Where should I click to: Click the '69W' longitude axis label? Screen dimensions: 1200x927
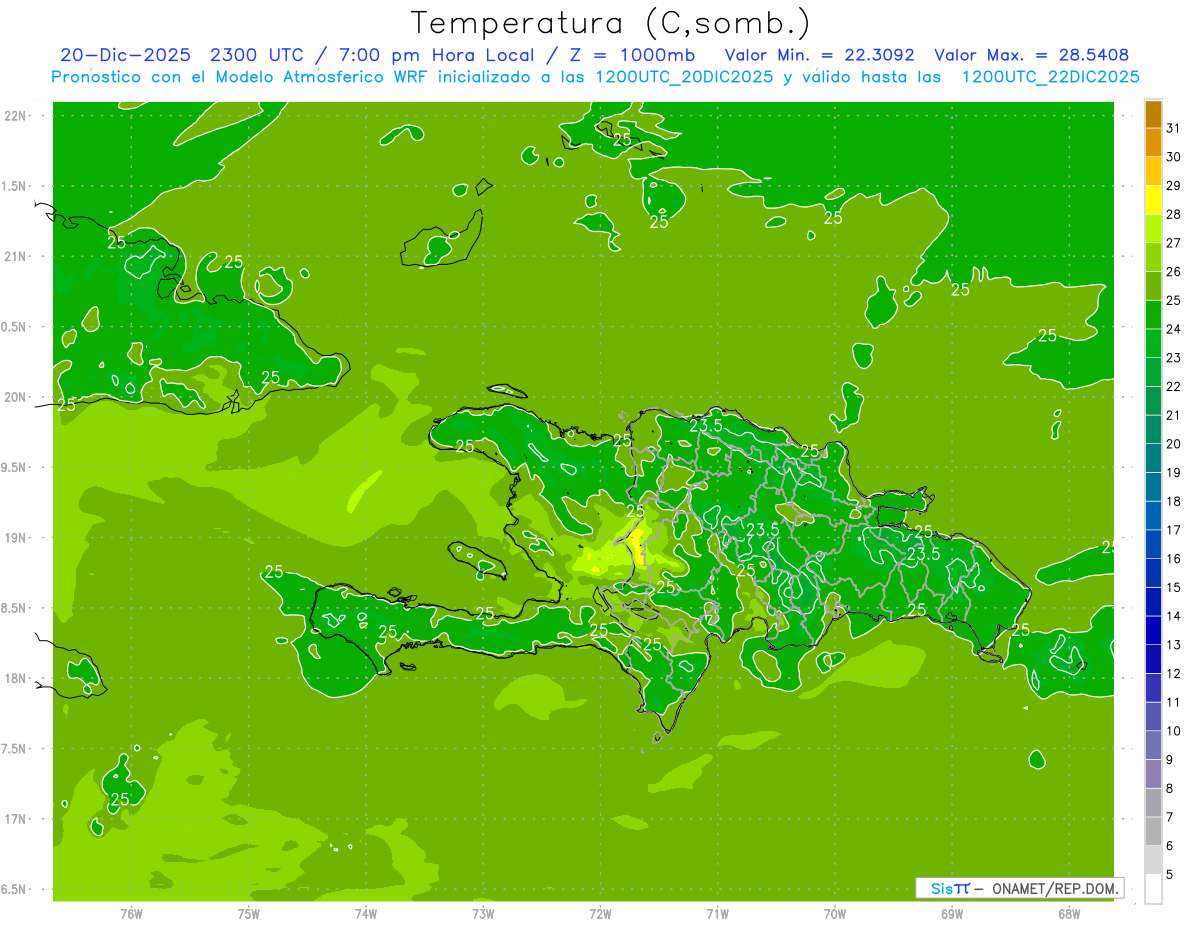pyautogui.click(x=952, y=913)
